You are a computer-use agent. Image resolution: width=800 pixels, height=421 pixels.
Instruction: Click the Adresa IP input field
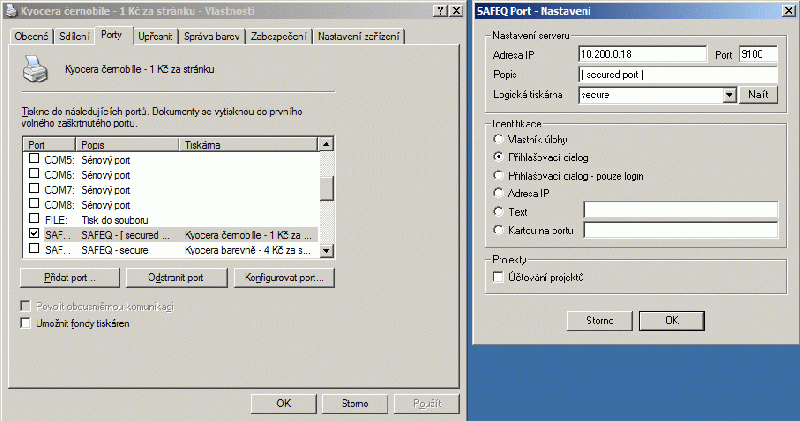click(x=643, y=54)
